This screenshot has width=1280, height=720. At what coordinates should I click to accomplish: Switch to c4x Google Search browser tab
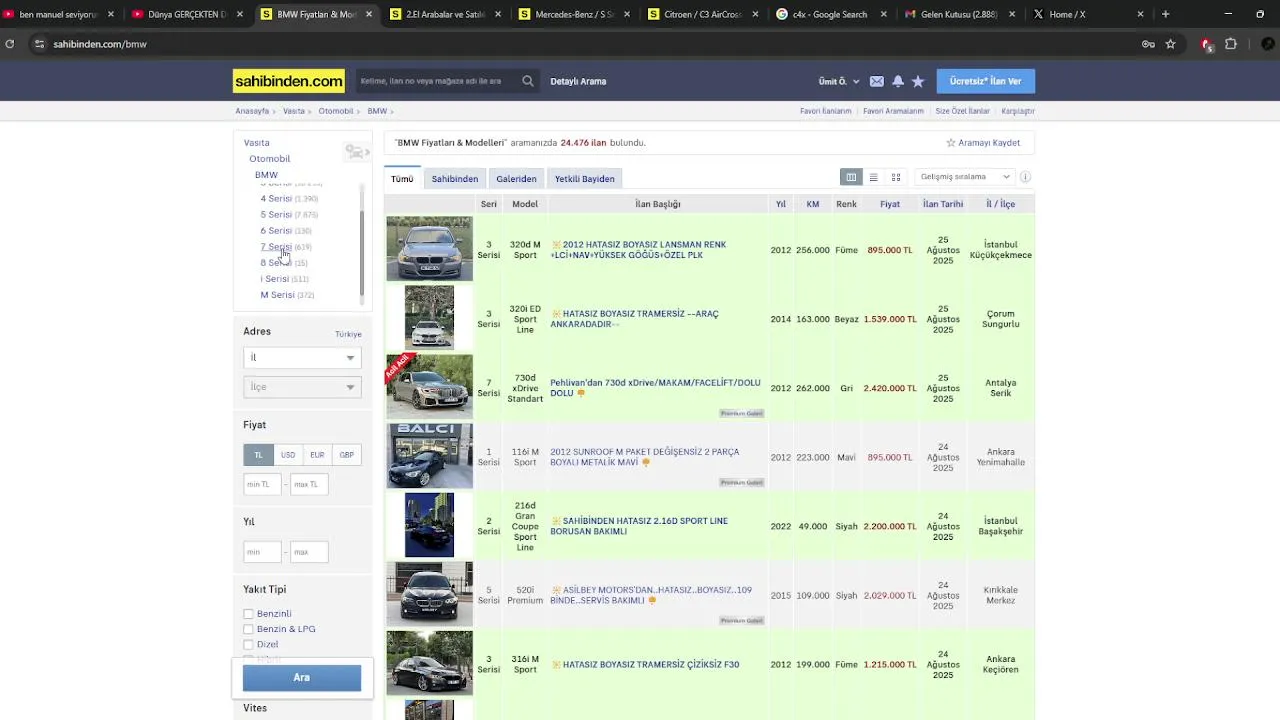tap(832, 14)
